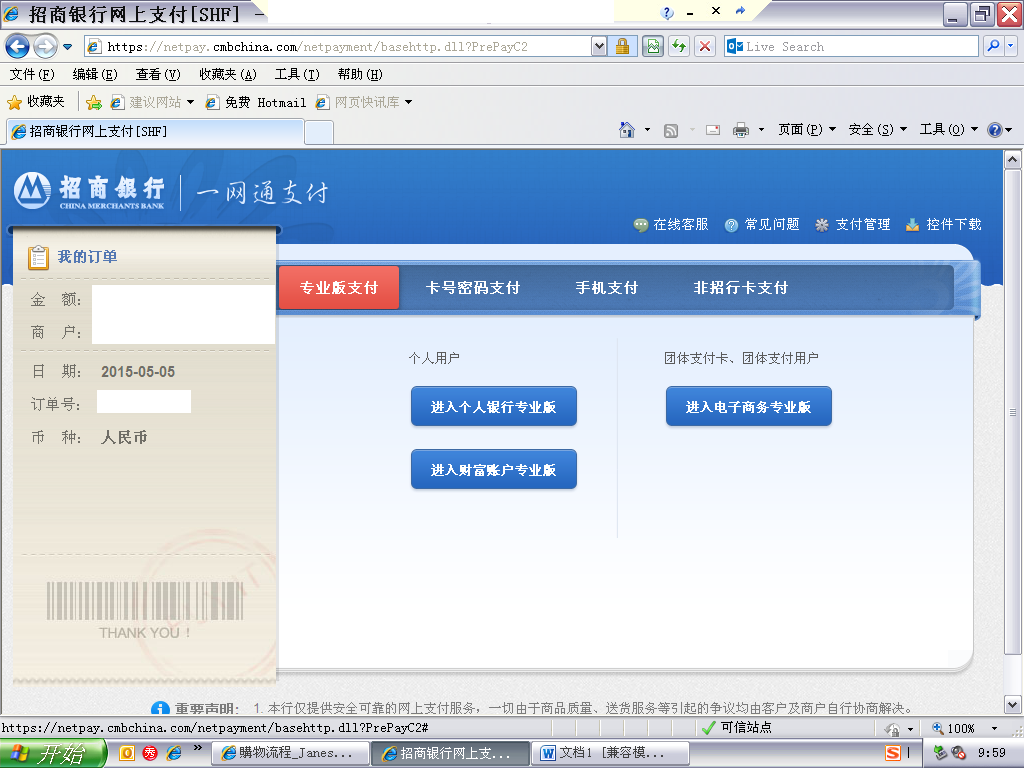
Task: Click the read mail icon in command bar
Action: (713, 130)
